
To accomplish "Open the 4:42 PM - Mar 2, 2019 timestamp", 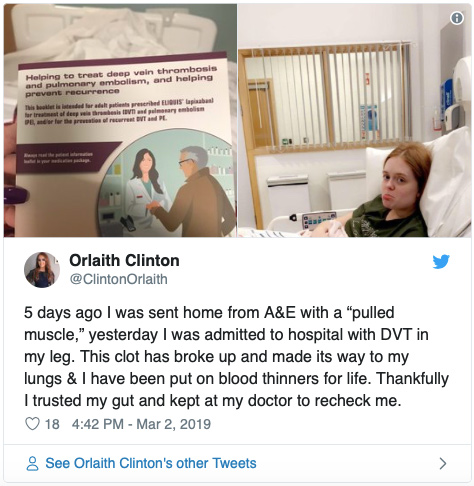I will tap(141, 424).
